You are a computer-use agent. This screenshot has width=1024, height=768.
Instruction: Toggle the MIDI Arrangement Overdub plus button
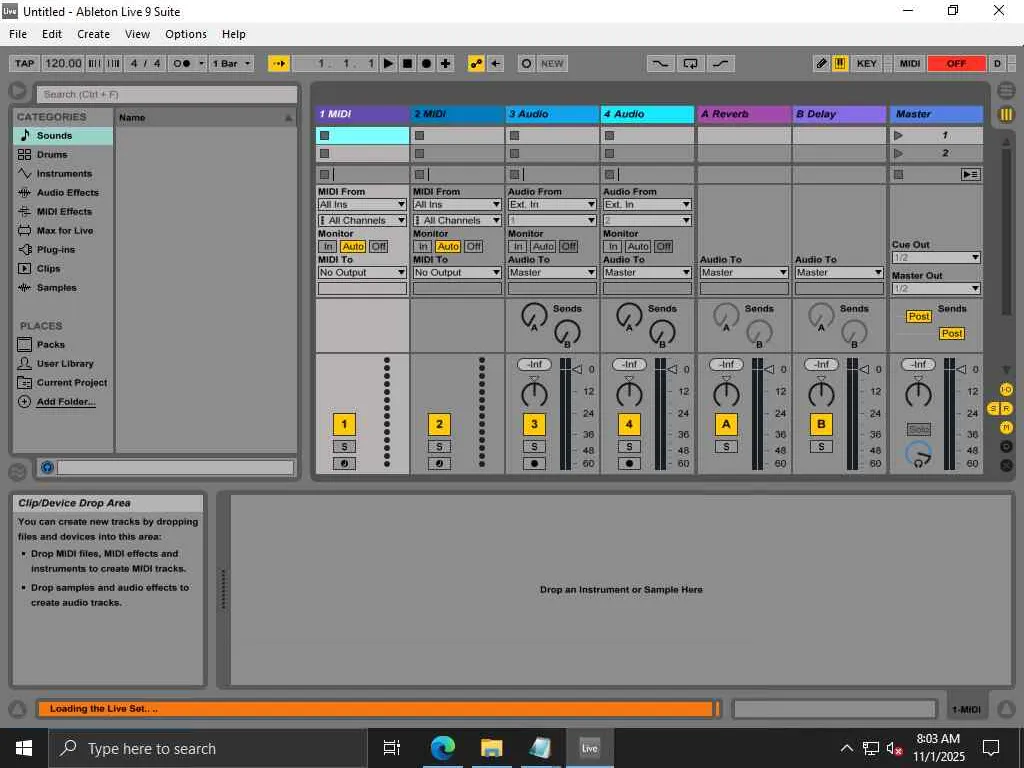pyautogui.click(x=445, y=63)
